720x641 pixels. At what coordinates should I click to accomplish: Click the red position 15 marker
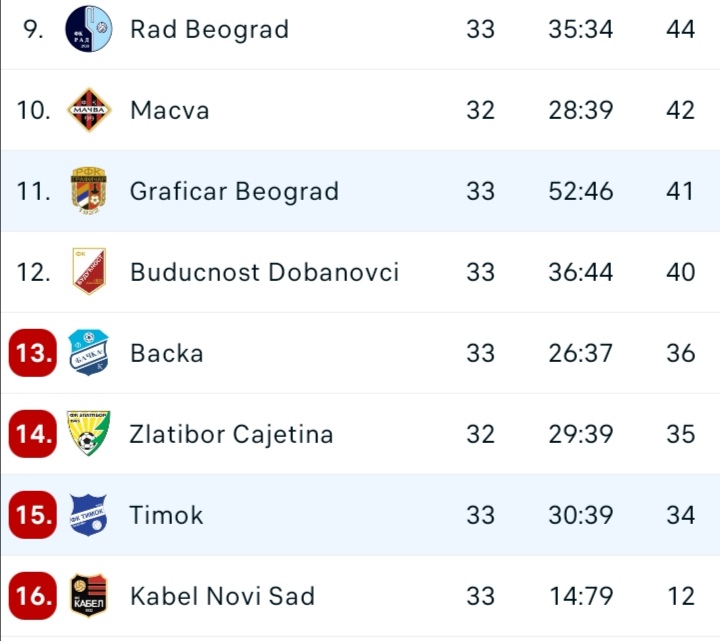33,515
